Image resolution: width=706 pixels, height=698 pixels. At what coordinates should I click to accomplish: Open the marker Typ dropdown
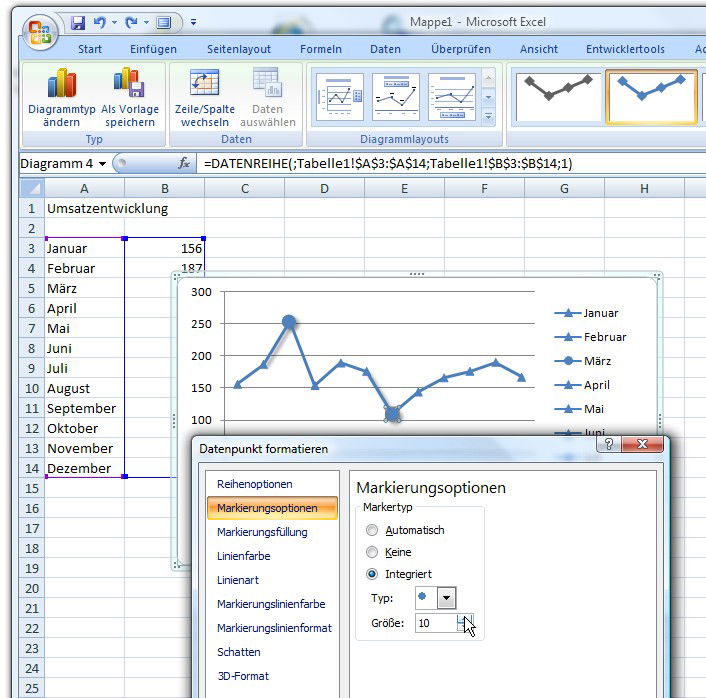pos(446,598)
